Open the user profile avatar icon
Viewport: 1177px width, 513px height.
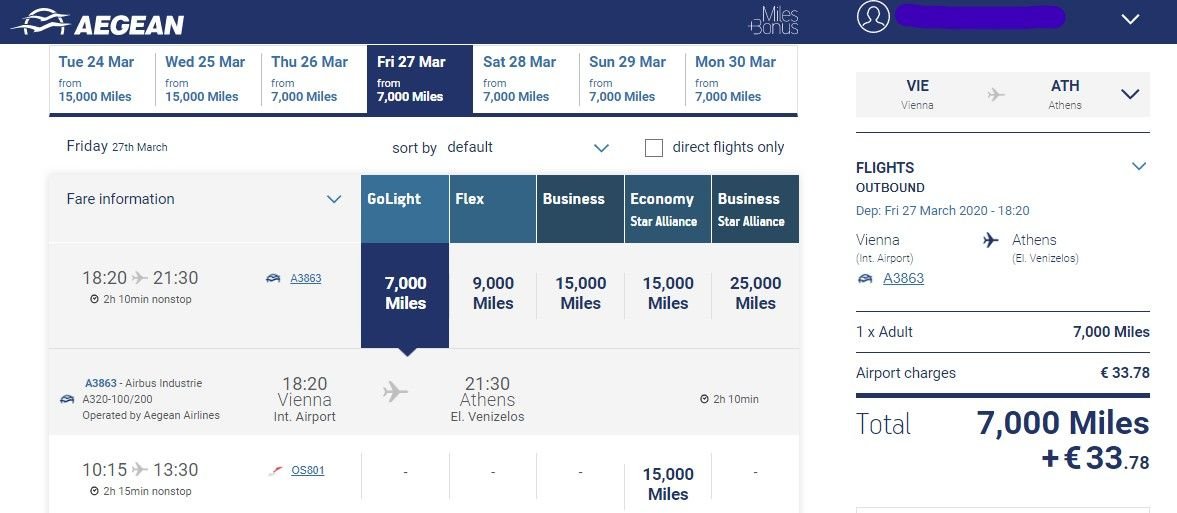[x=873, y=17]
